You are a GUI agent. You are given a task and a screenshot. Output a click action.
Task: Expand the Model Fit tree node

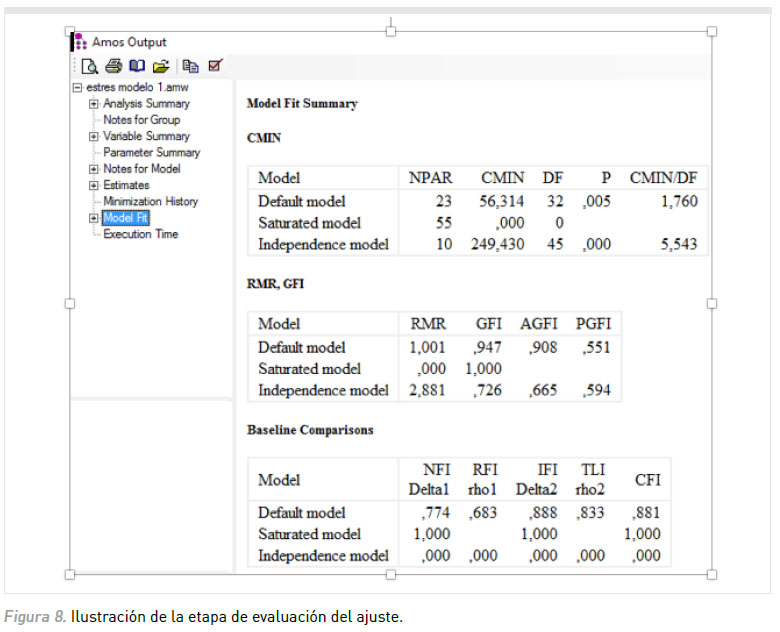[94, 218]
